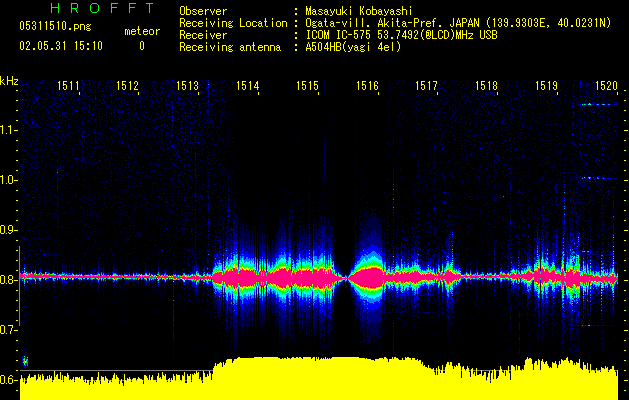Image resolution: width=629 pixels, height=400 pixels.
Task: Select antenna value A504HB(yagi 4el)
Action: pos(353,47)
